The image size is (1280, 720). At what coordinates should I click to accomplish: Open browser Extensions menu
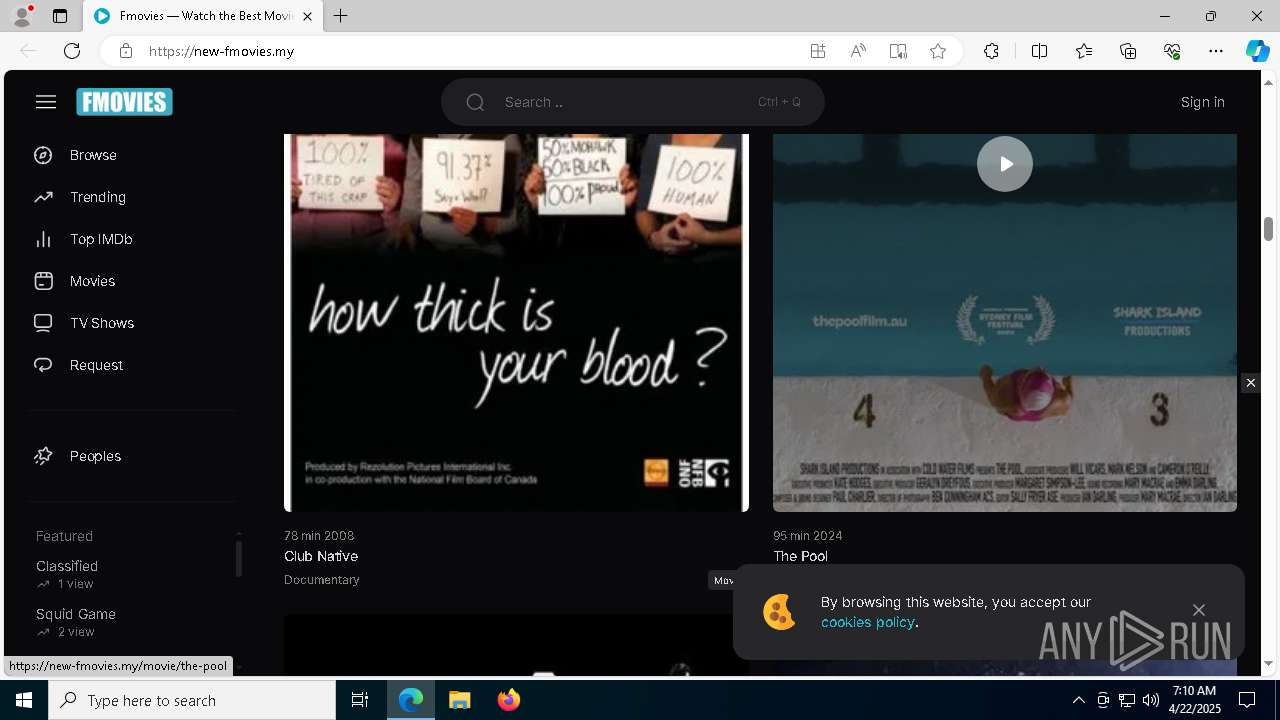(x=991, y=51)
